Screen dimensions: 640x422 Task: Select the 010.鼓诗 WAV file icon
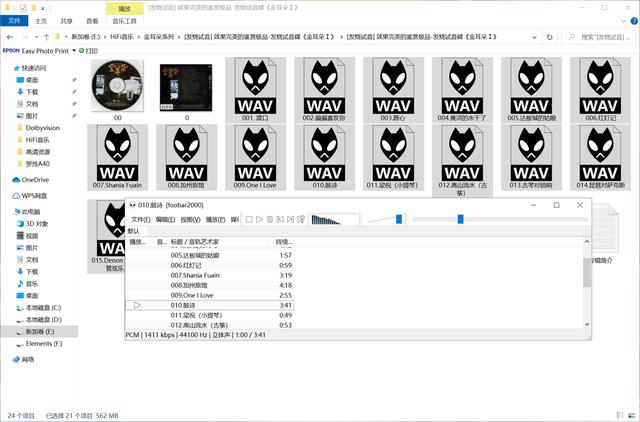click(x=324, y=155)
